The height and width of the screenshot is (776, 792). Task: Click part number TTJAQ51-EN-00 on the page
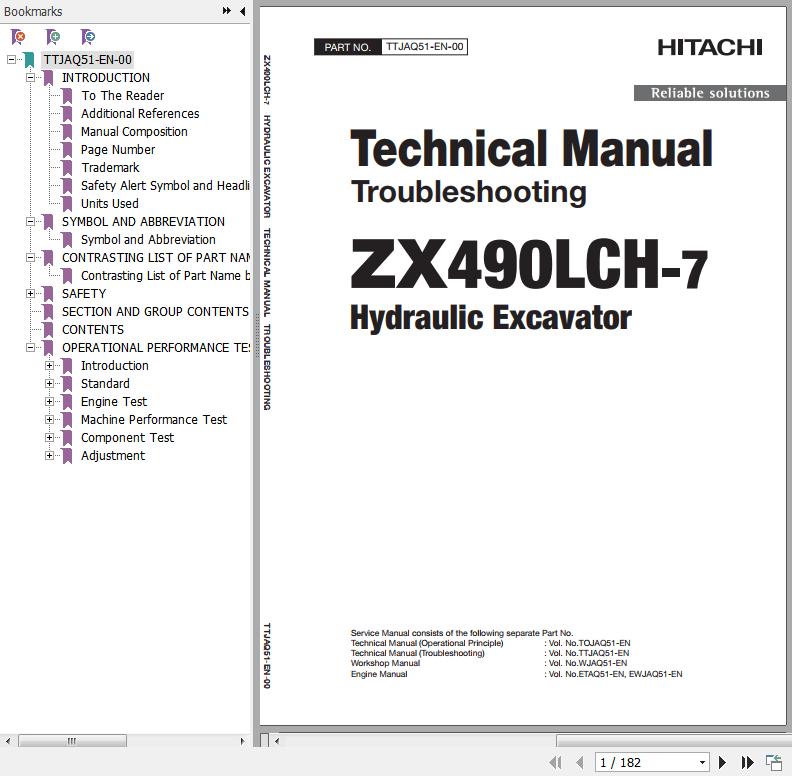click(x=424, y=47)
